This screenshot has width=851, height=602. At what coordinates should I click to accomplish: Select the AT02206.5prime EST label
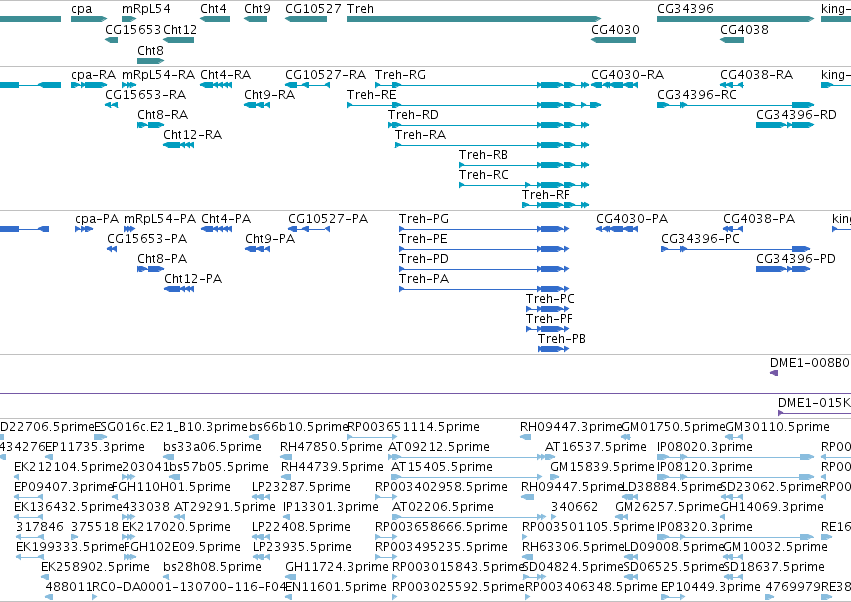click(x=443, y=507)
